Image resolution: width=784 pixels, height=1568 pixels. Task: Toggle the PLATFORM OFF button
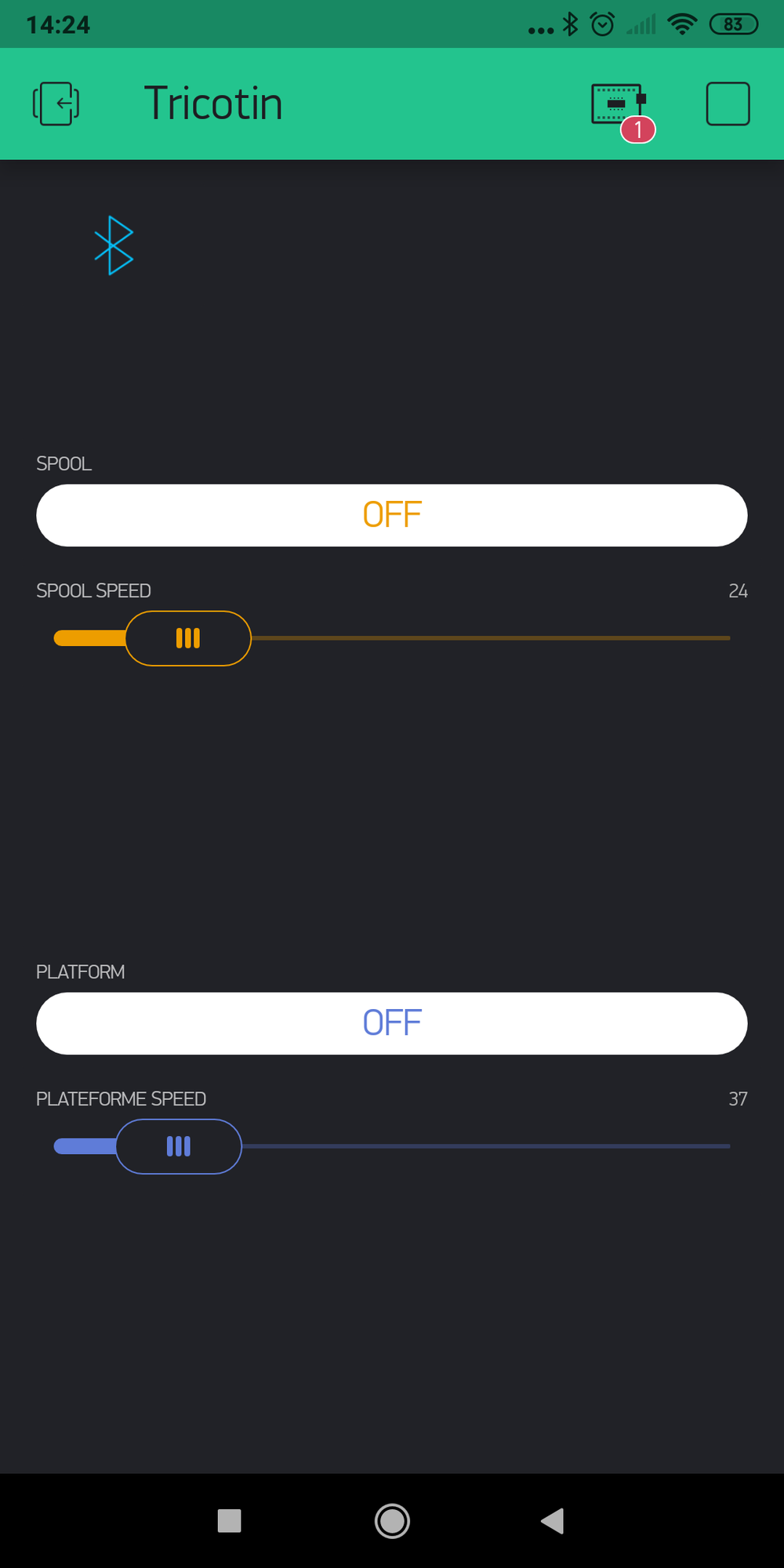coord(392,1023)
